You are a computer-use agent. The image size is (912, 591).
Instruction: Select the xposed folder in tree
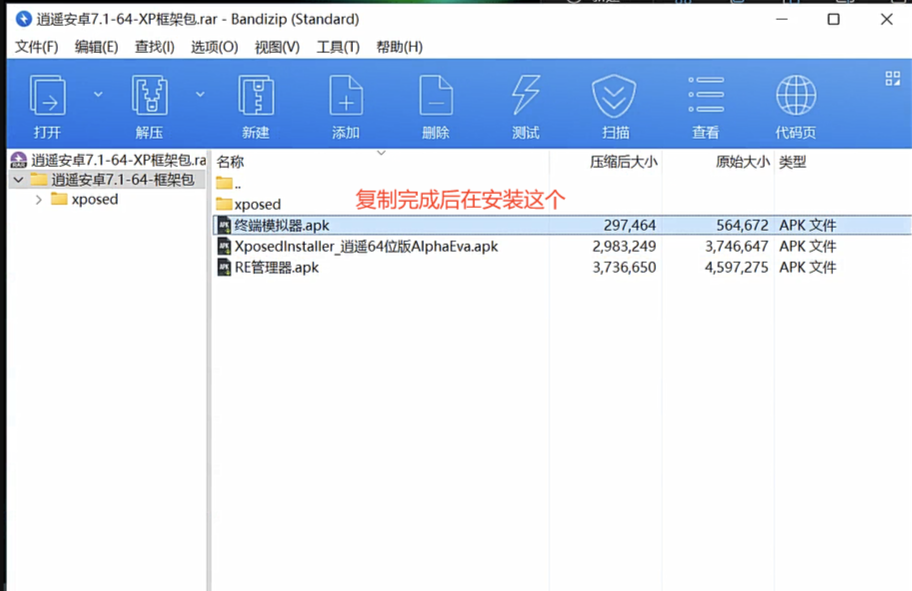coord(95,200)
